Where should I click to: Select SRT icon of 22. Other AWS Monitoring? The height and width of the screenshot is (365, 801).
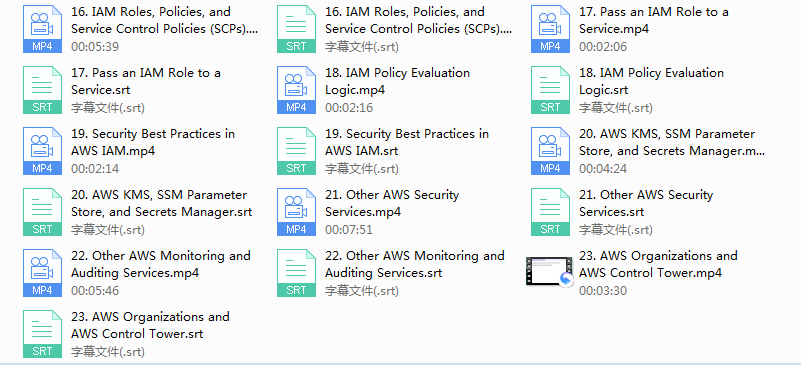tap(296, 273)
